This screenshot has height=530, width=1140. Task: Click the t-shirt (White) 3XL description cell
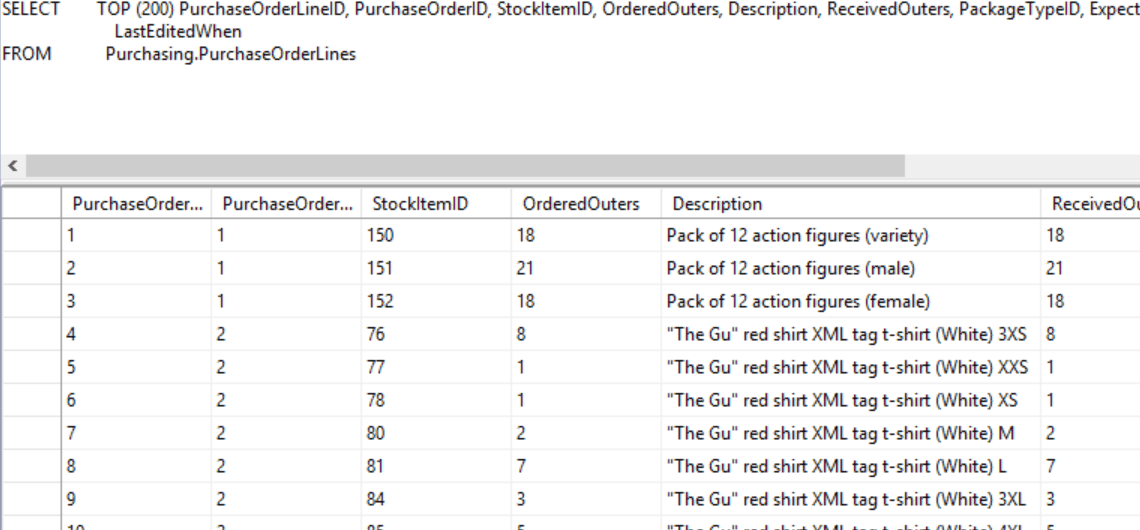851,499
